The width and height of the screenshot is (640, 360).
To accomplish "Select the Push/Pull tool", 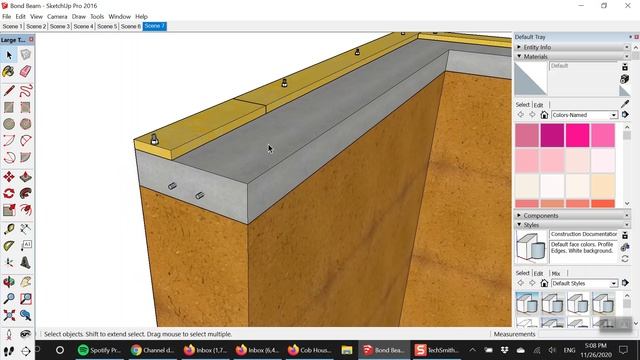I will pos(25,177).
